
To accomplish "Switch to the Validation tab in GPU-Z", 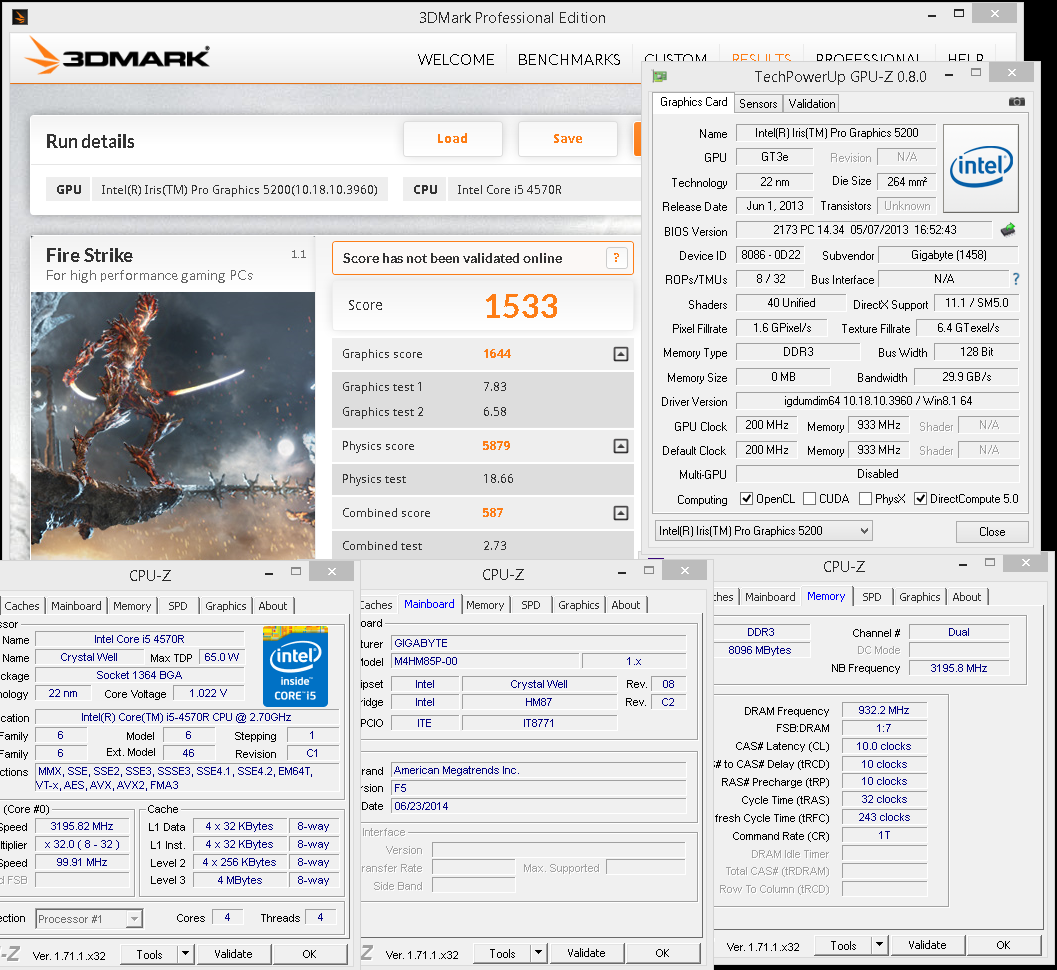I will [812, 104].
